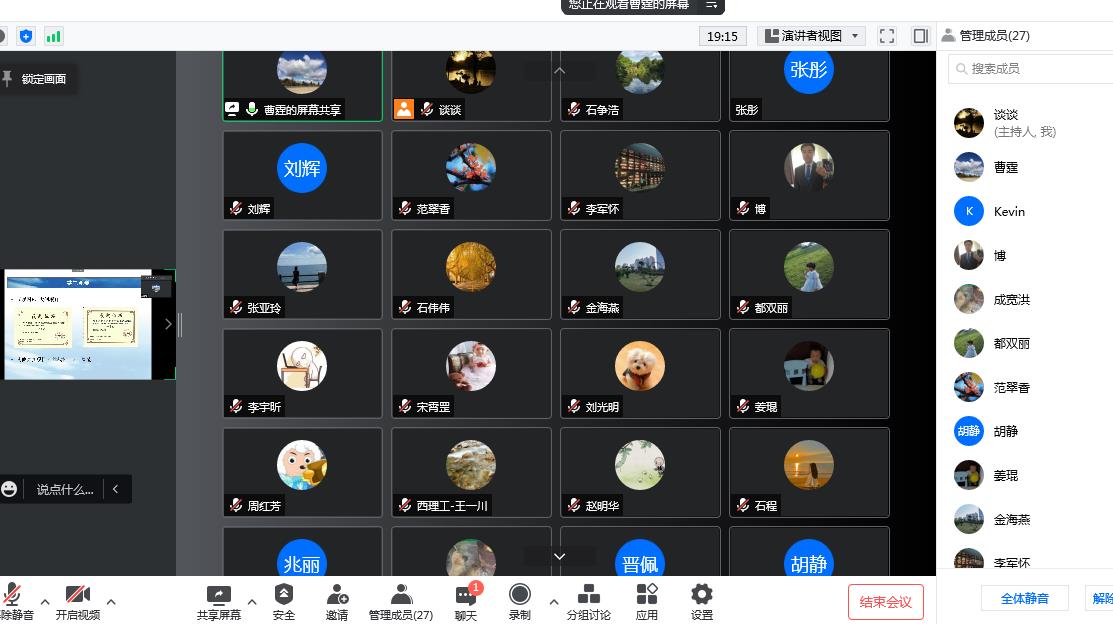Click the 邀请 invite icon
The height and width of the screenshot is (624, 1113).
point(337,595)
